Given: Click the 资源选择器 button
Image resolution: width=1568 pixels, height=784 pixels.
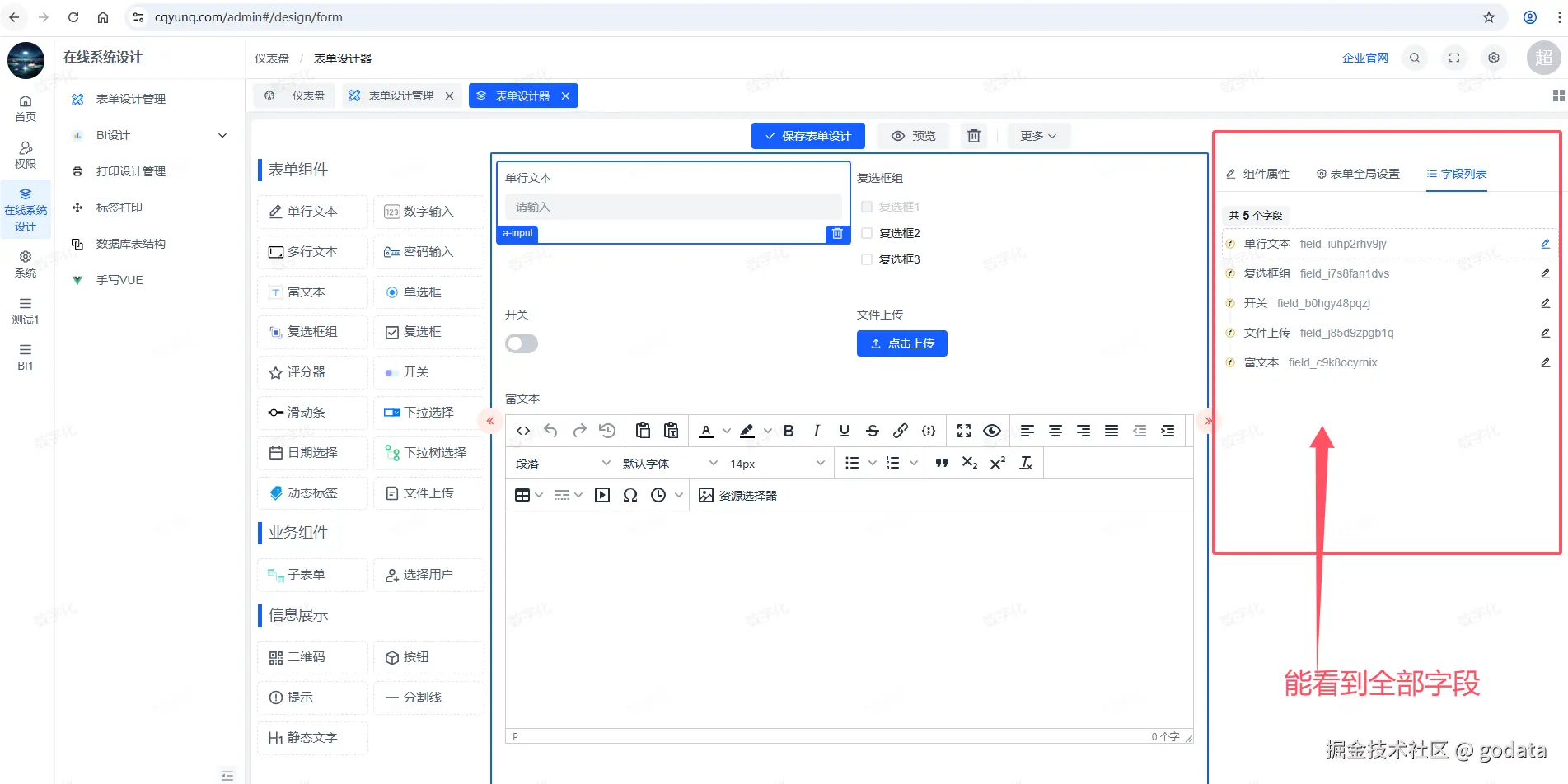Looking at the screenshot, I should [x=738, y=495].
